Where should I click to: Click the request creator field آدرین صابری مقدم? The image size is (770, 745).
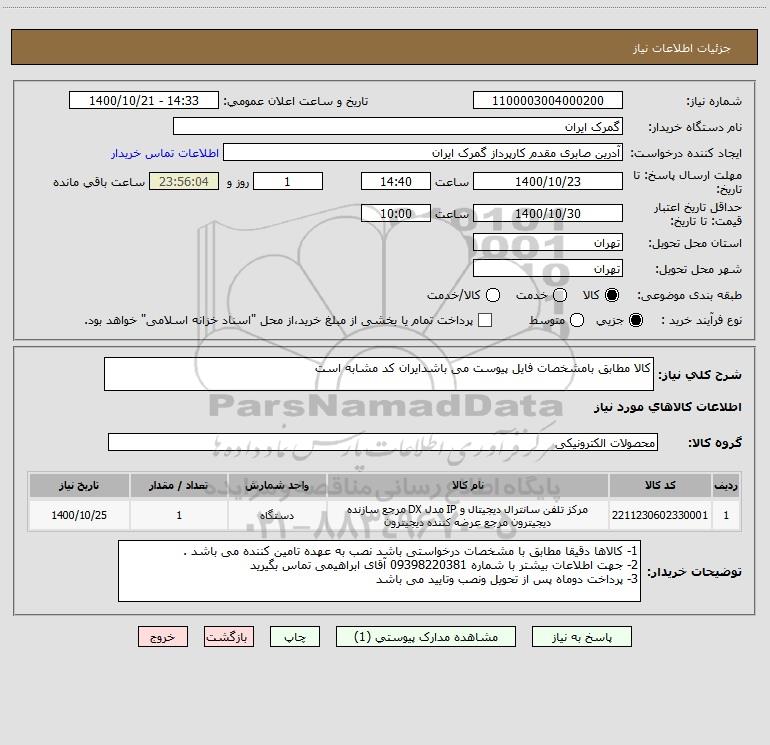click(x=423, y=152)
